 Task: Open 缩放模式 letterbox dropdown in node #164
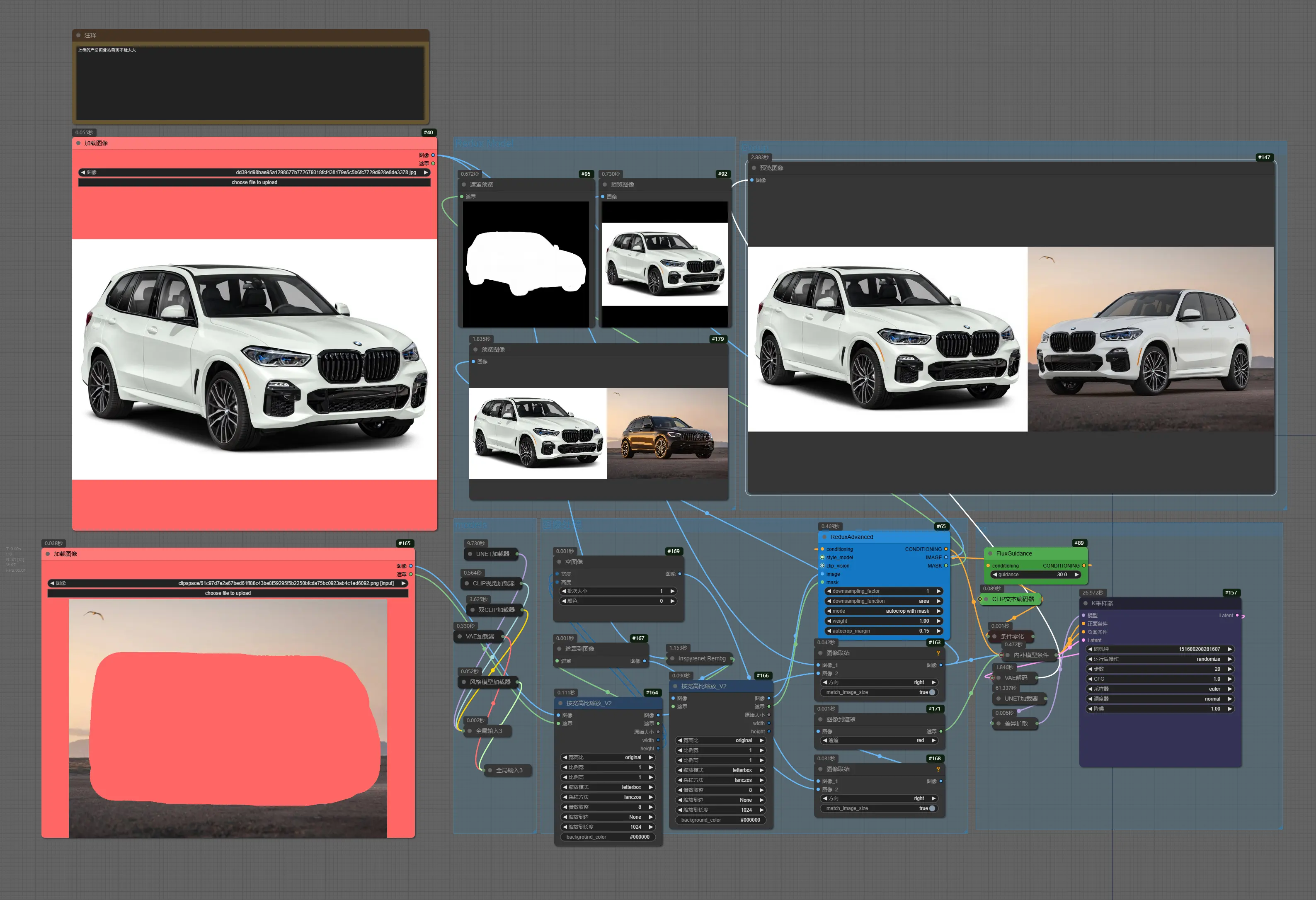pos(608,787)
